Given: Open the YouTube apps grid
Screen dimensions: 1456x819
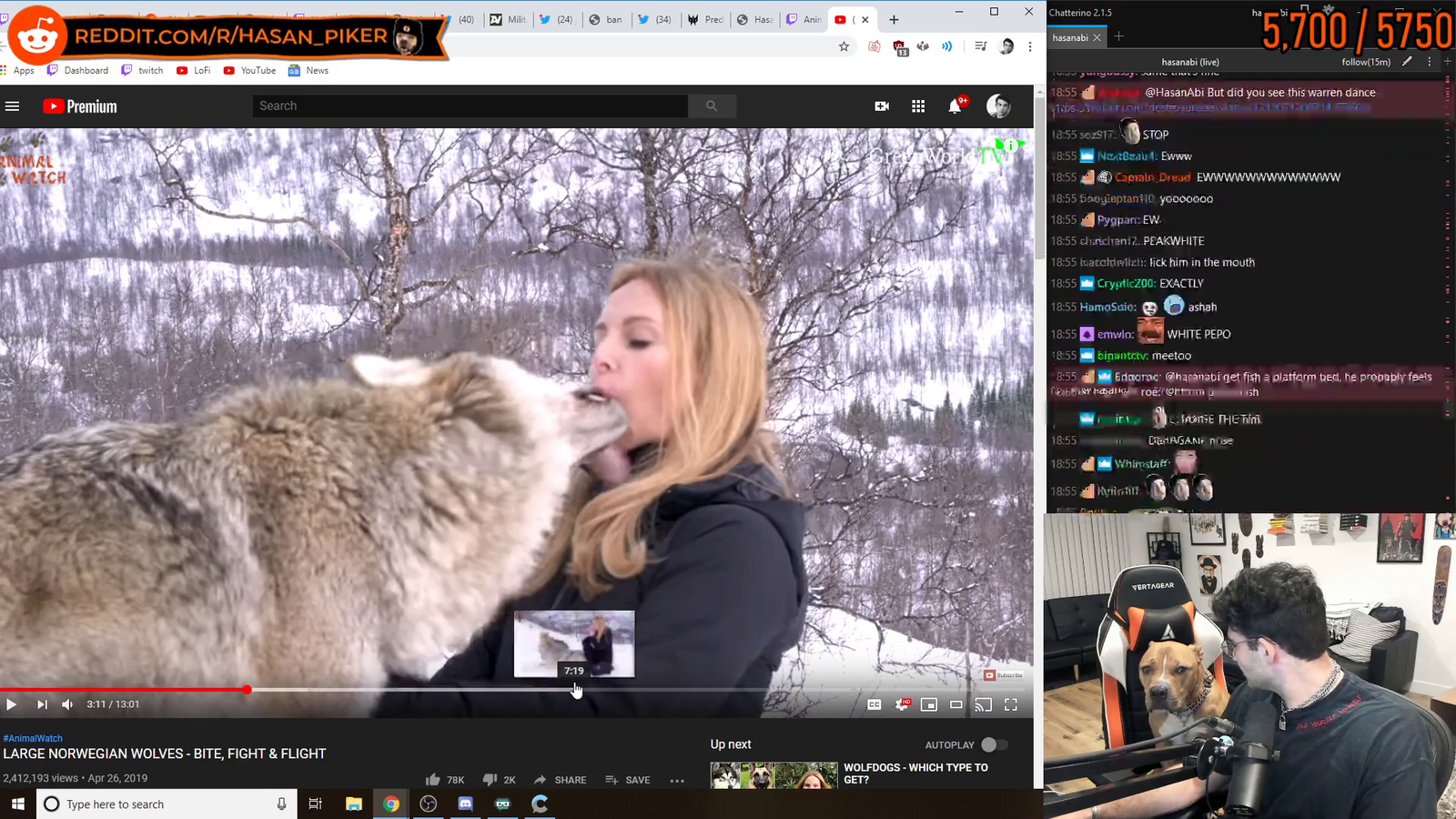Looking at the screenshot, I should 918,106.
